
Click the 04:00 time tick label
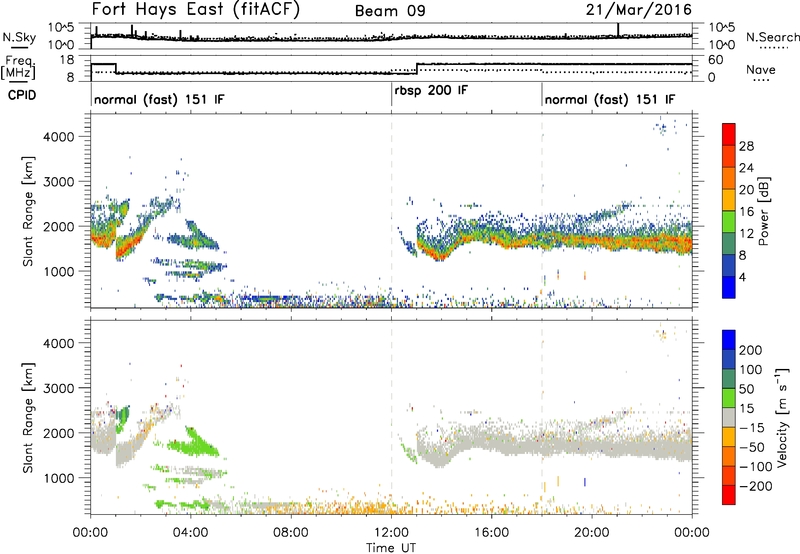point(191,533)
